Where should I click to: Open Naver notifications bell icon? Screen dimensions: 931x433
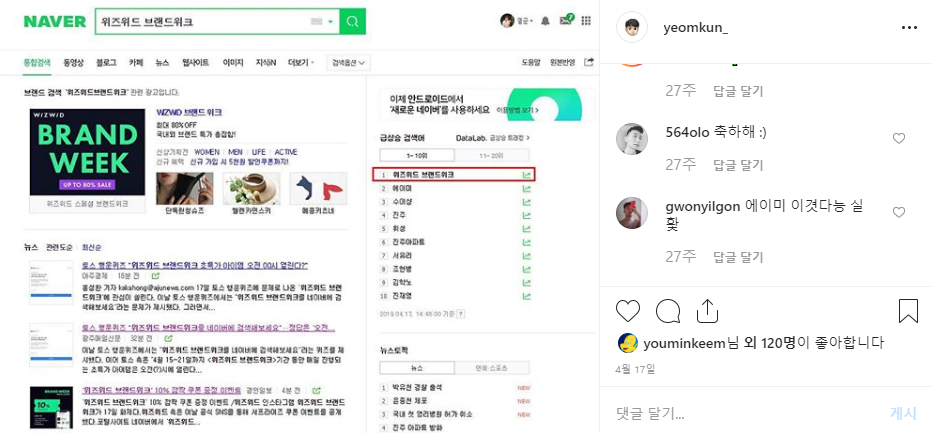coord(545,21)
